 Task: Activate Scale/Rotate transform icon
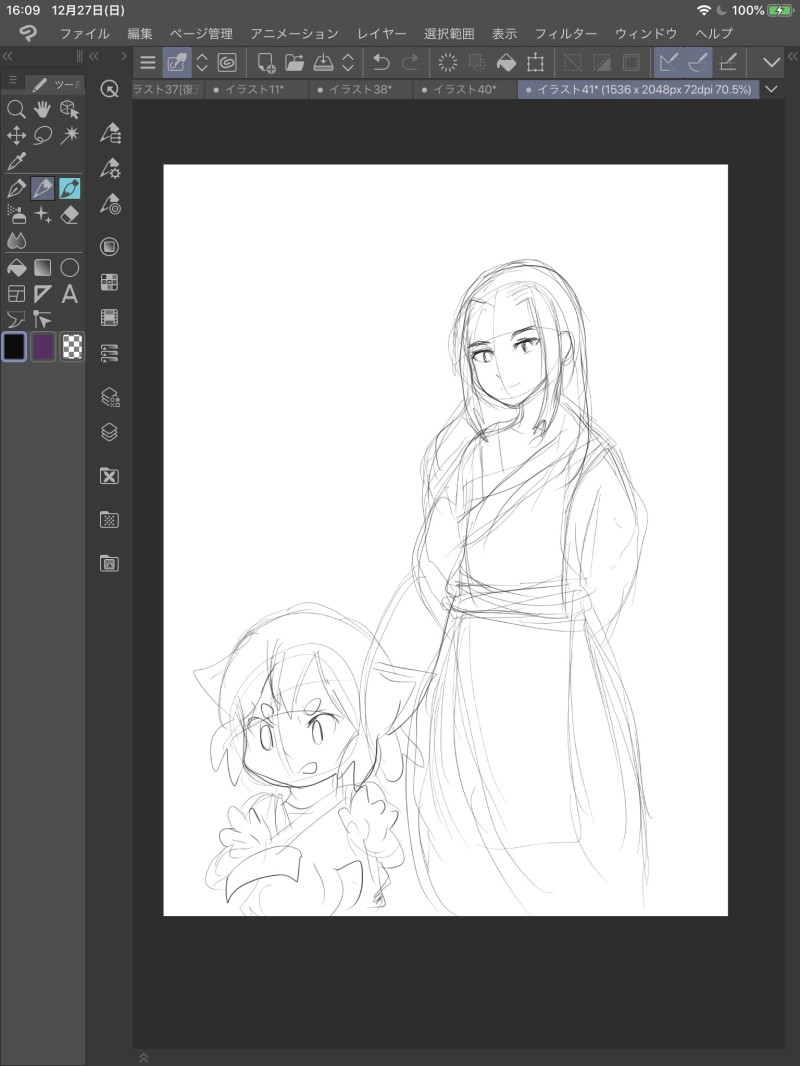pyautogui.click(x=536, y=63)
